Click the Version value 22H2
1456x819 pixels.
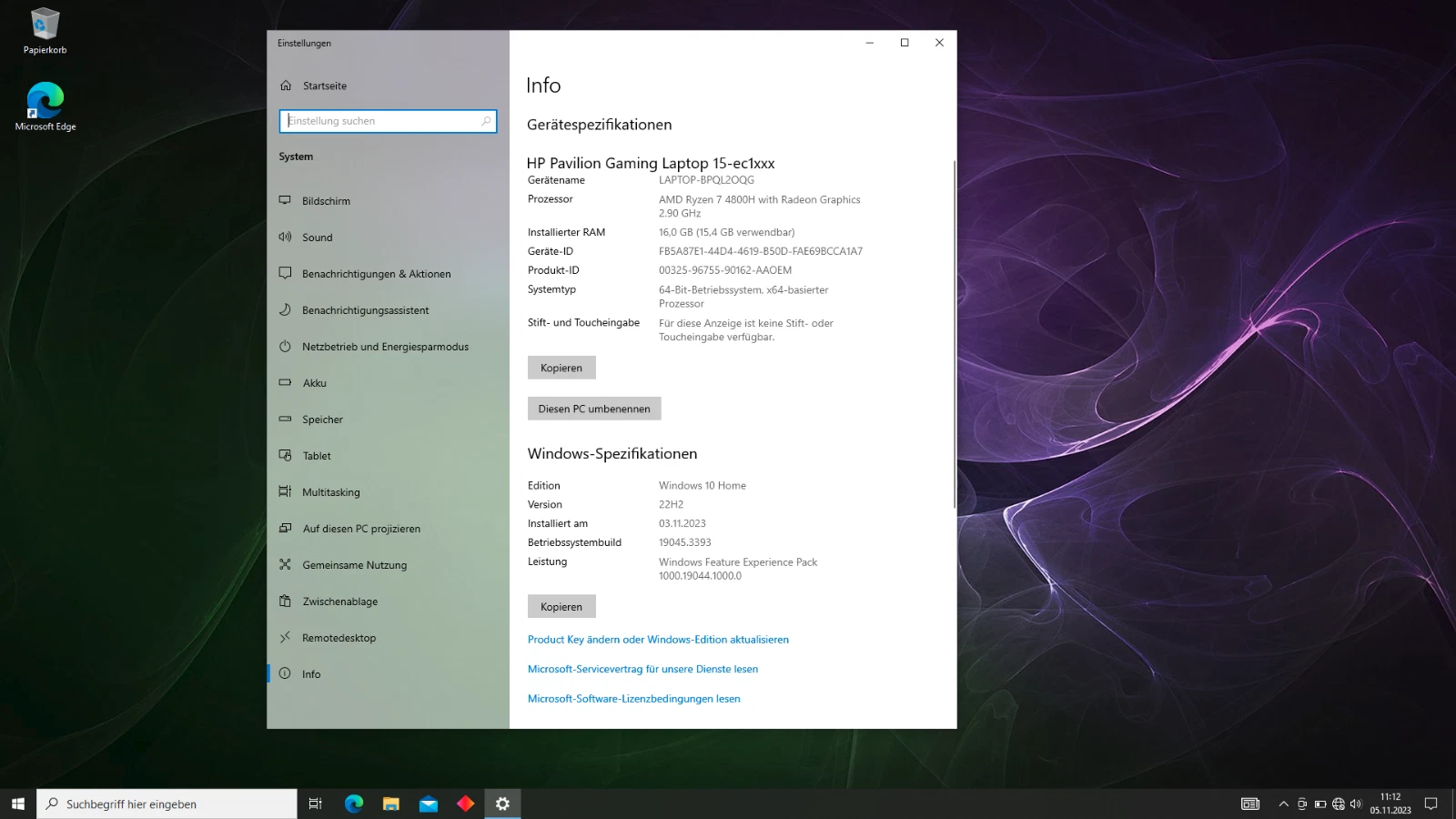pyautogui.click(x=671, y=505)
